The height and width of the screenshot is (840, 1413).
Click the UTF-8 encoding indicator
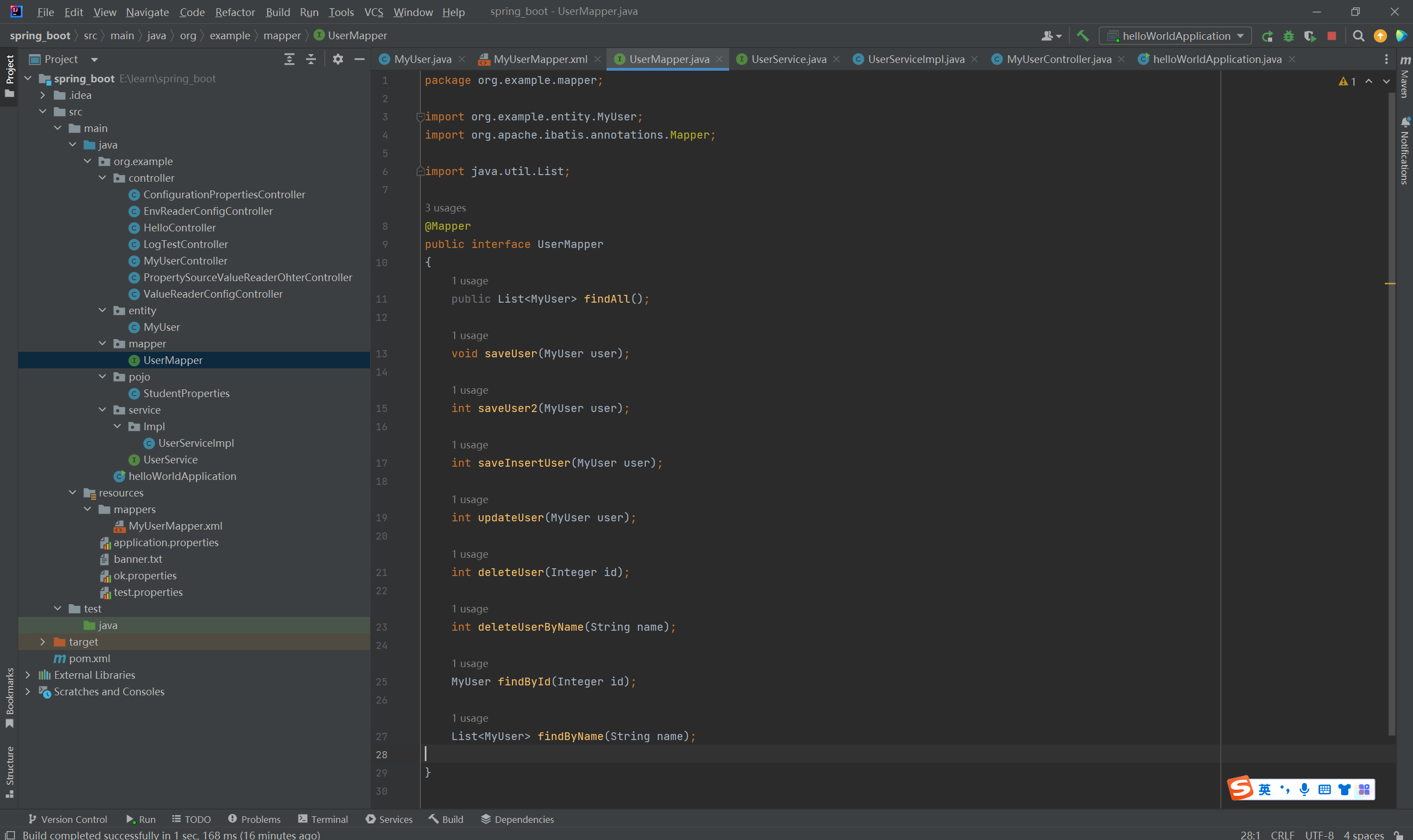coord(1319,835)
